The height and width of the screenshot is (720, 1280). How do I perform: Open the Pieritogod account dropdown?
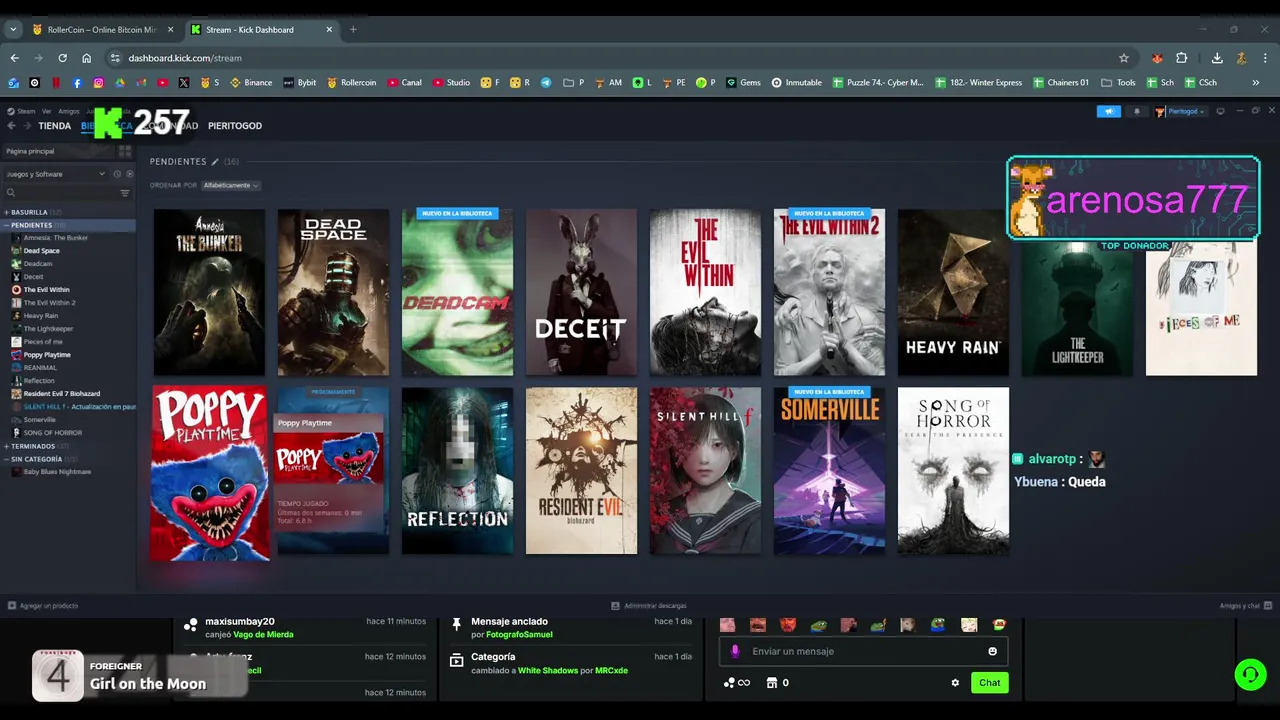click(1180, 111)
